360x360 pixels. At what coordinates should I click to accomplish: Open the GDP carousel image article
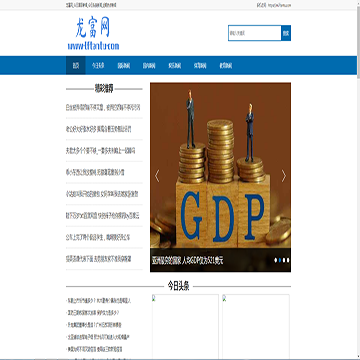click(220, 165)
